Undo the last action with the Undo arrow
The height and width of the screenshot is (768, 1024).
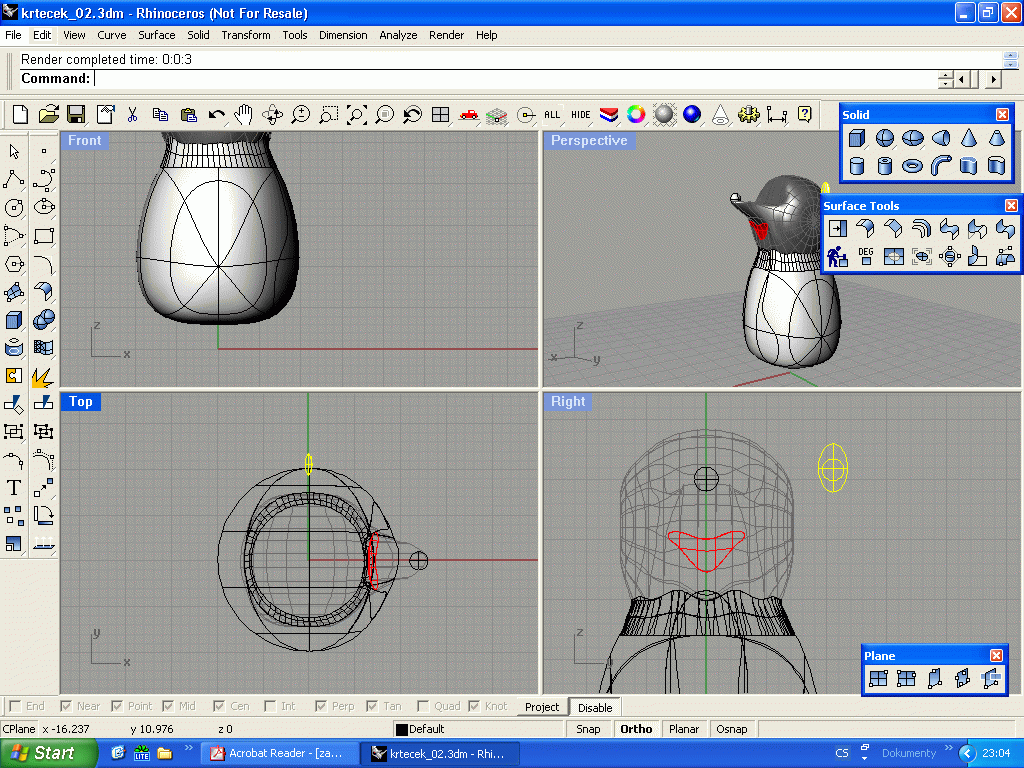[216, 115]
